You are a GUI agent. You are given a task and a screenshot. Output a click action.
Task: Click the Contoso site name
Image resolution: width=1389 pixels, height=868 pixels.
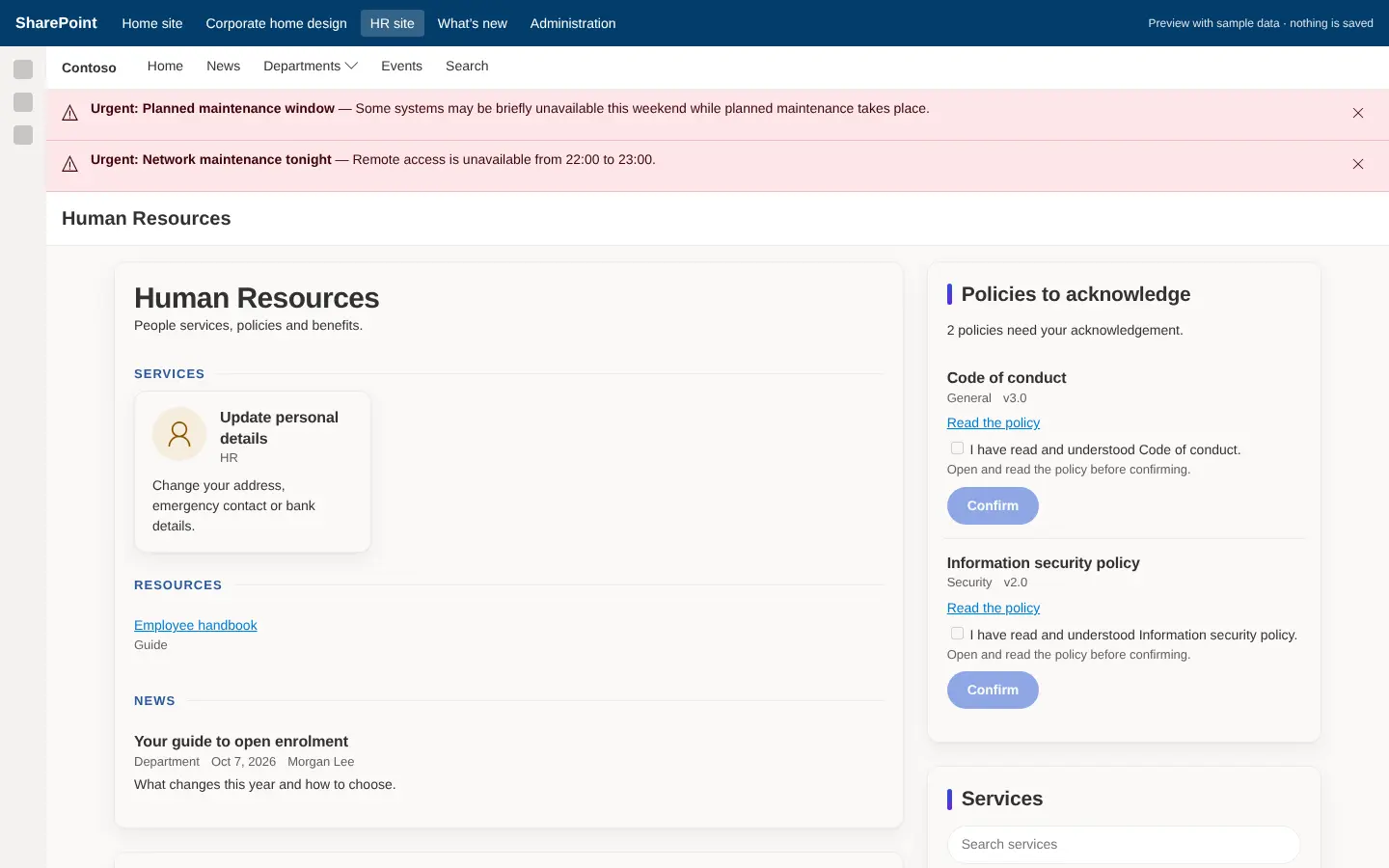click(x=89, y=68)
